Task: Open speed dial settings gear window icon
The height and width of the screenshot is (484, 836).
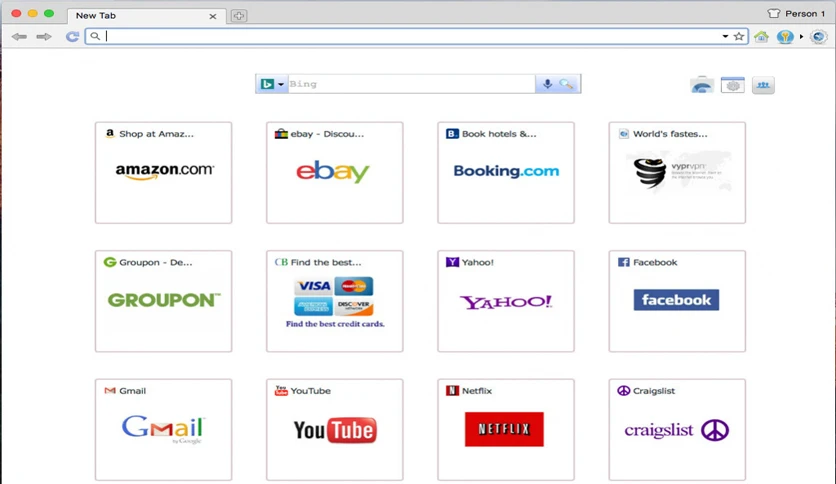Action: click(x=733, y=85)
